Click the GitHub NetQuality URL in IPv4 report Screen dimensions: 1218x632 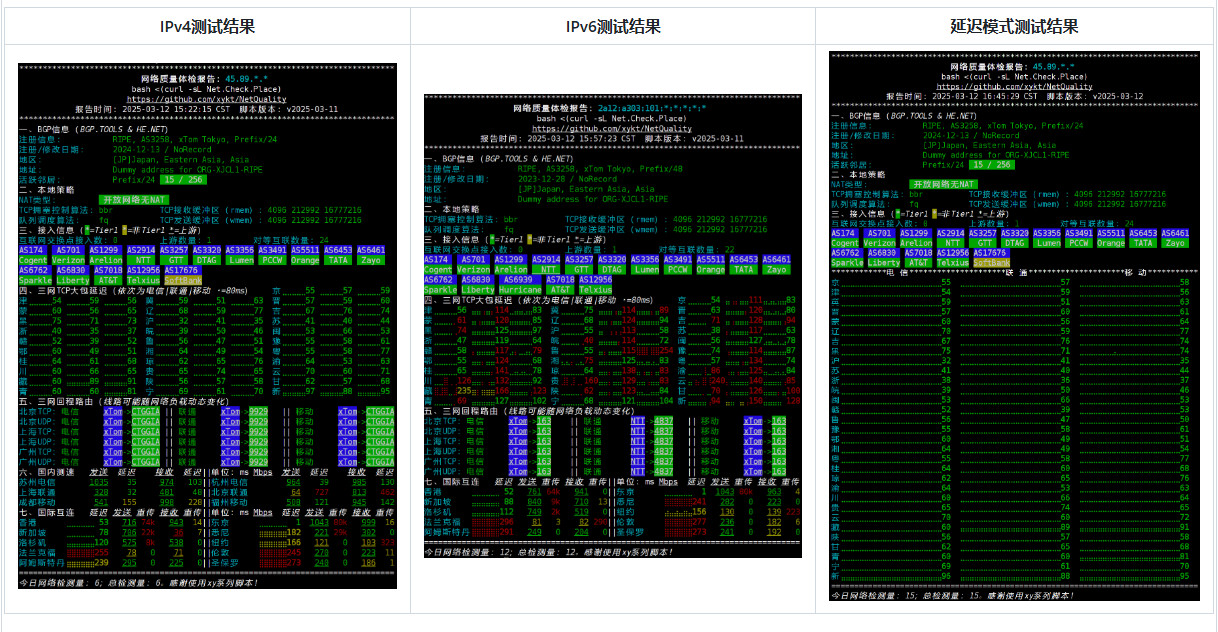tap(207, 100)
